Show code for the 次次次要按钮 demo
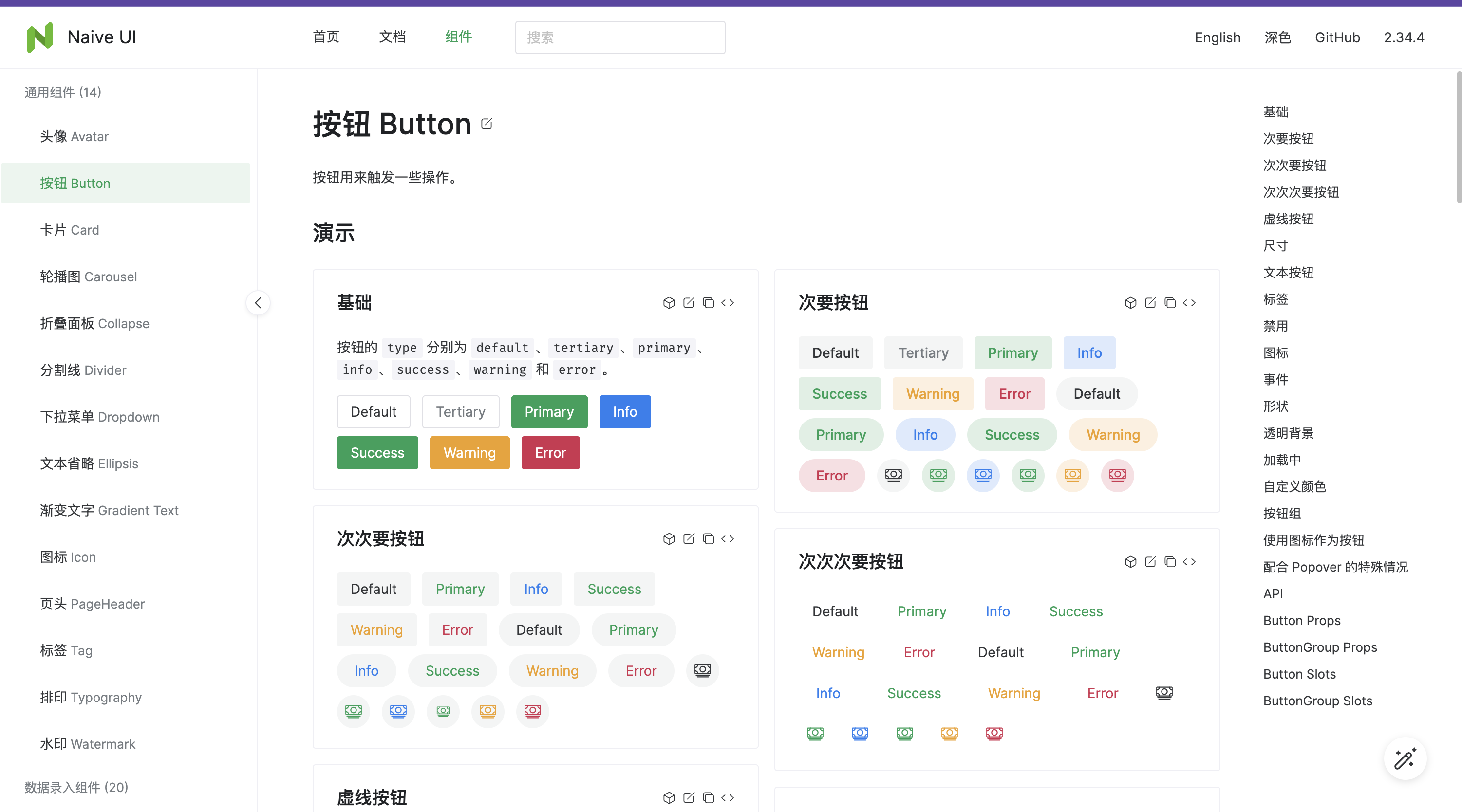The image size is (1462, 812). tap(1190, 562)
